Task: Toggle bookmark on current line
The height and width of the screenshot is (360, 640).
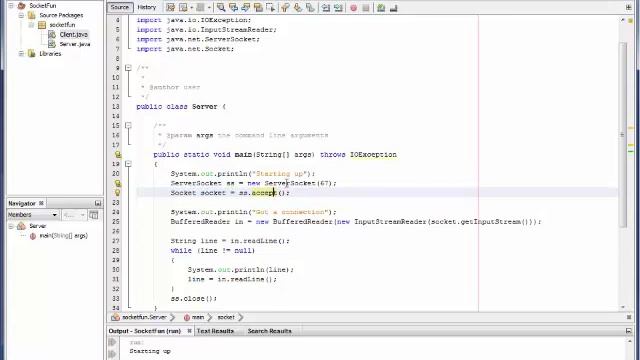Action: [310, 7]
